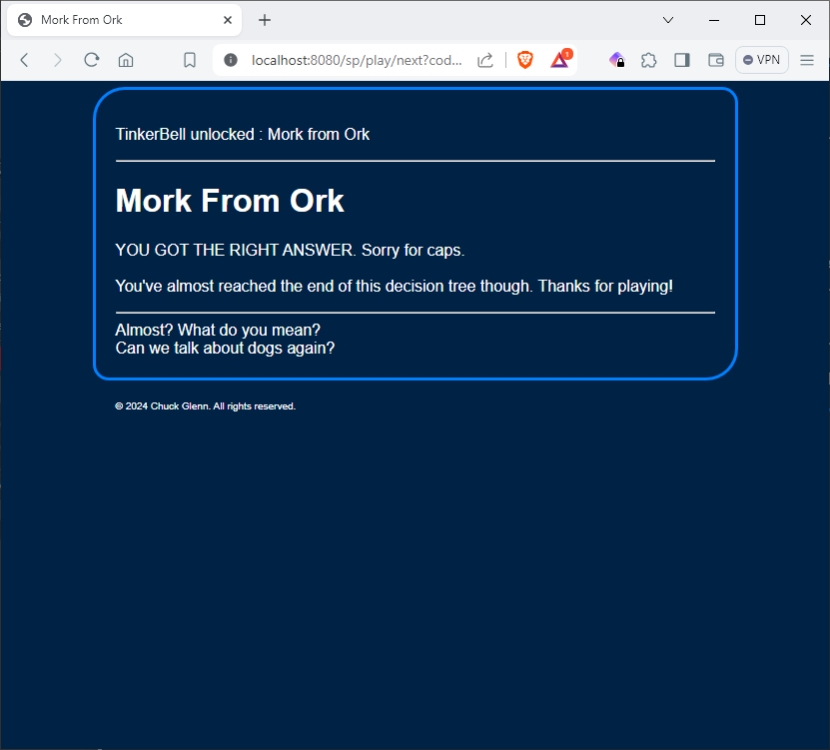
Task: Click the share page icon
Action: click(x=485, y=60)
